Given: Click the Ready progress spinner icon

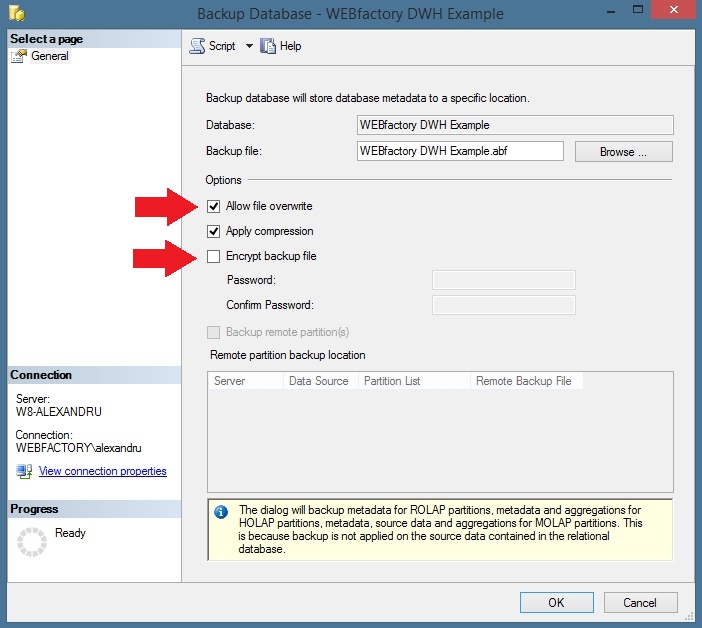Looking at the screenshot, I should pos(33,541).
